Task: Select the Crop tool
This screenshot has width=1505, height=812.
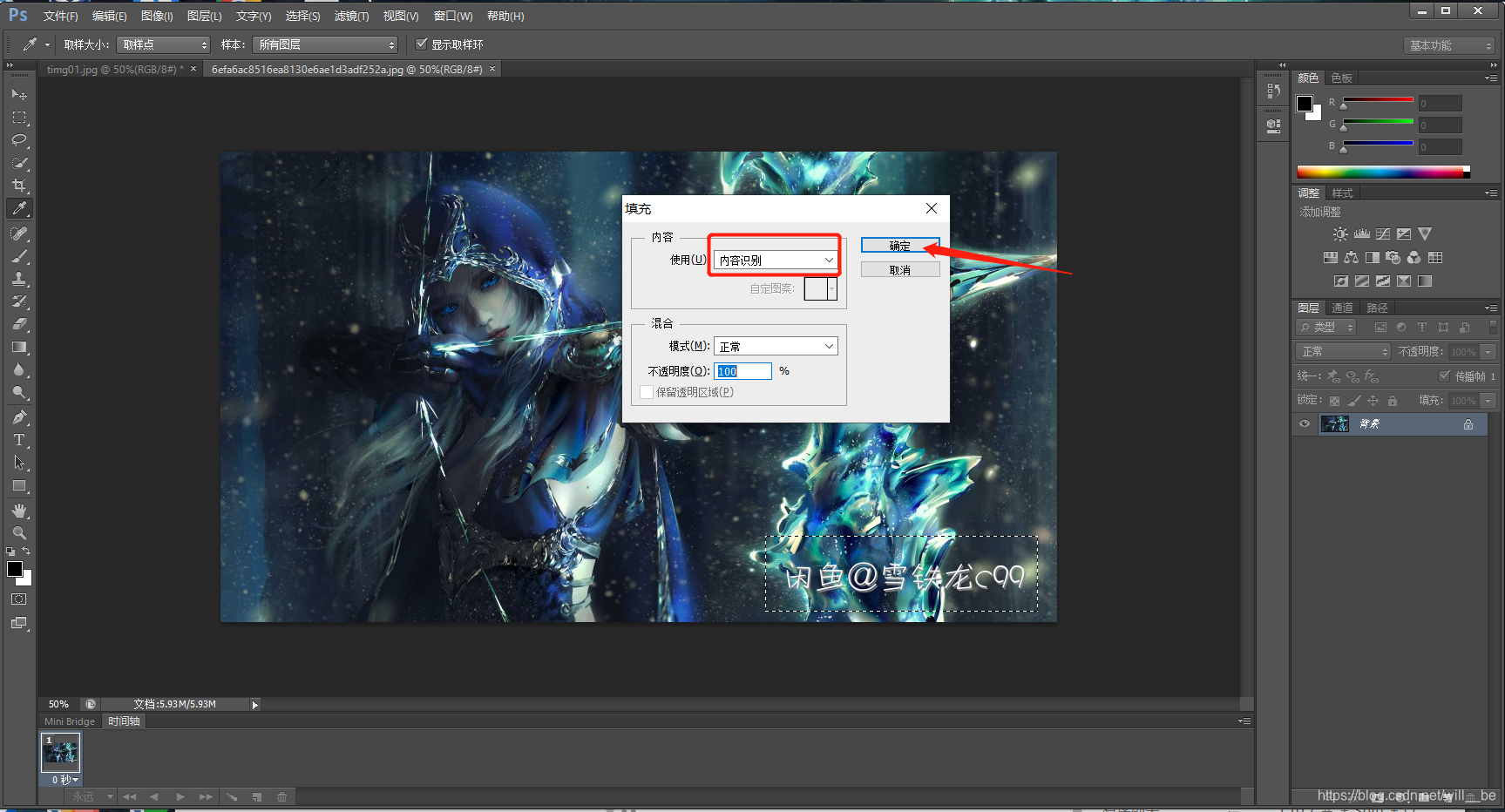Action: click(19, 186)
